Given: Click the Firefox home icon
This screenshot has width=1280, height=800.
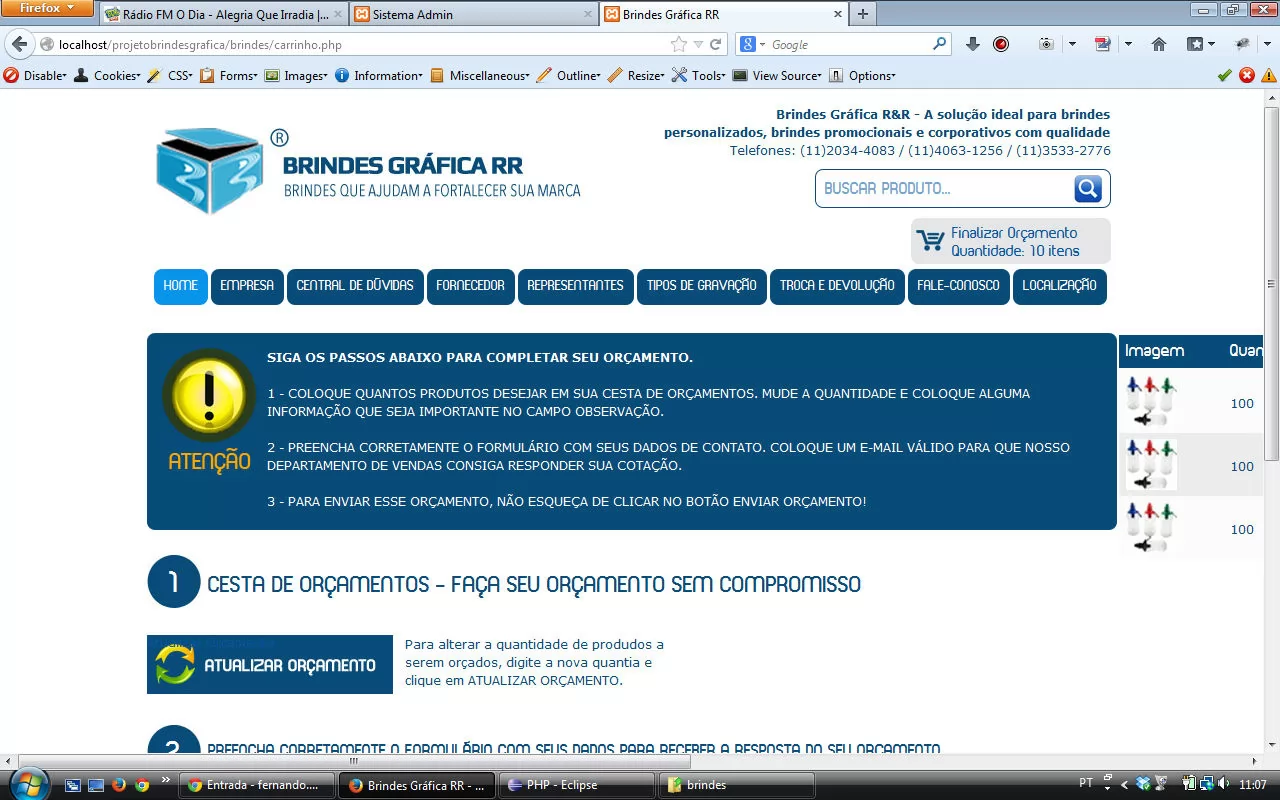Looking at the screenshot, I should 1159,44.
